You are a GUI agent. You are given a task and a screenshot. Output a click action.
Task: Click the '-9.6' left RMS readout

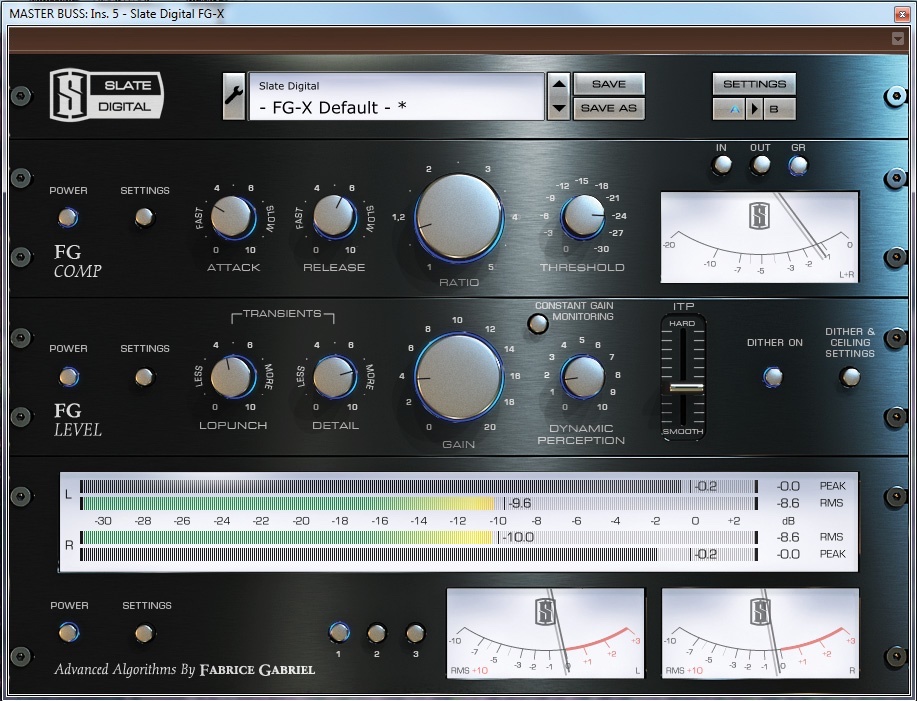click(x=519, y=503)
